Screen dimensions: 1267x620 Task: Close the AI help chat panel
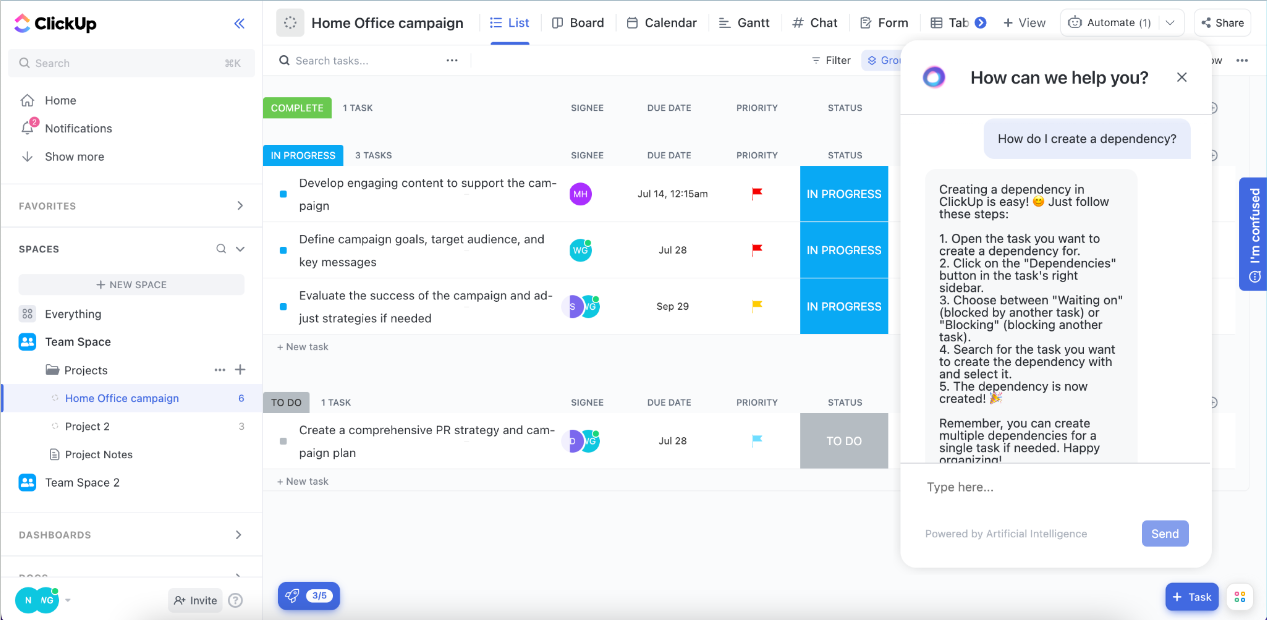(x=1182, y=77)
